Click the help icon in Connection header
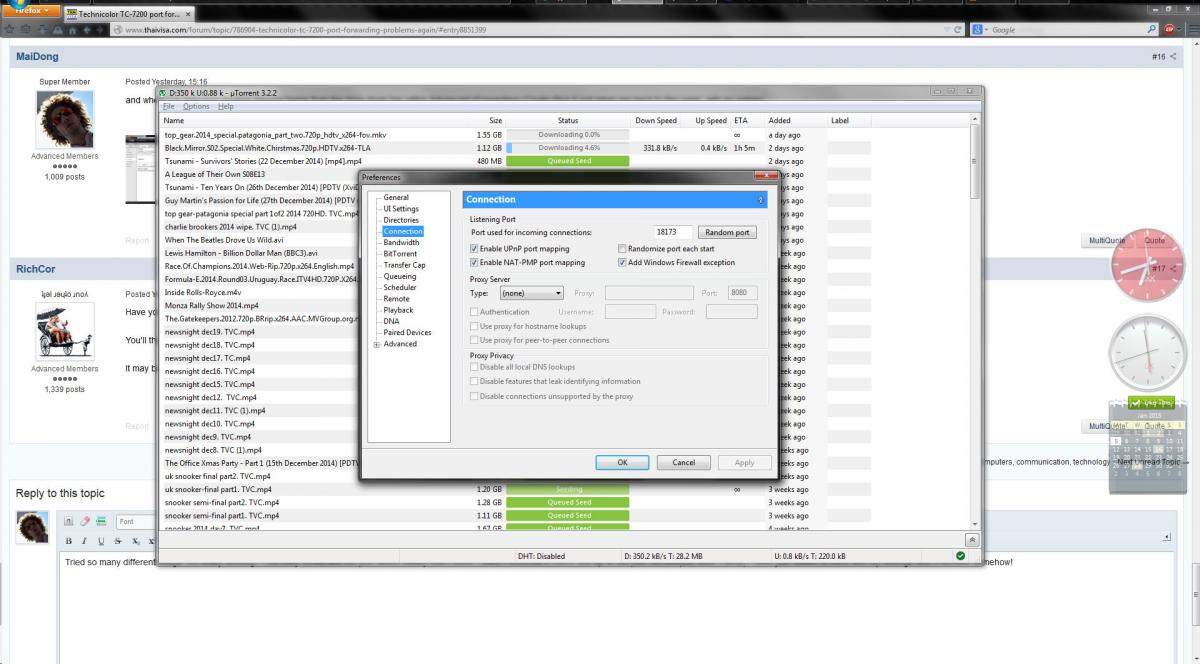 coord(760,200)
